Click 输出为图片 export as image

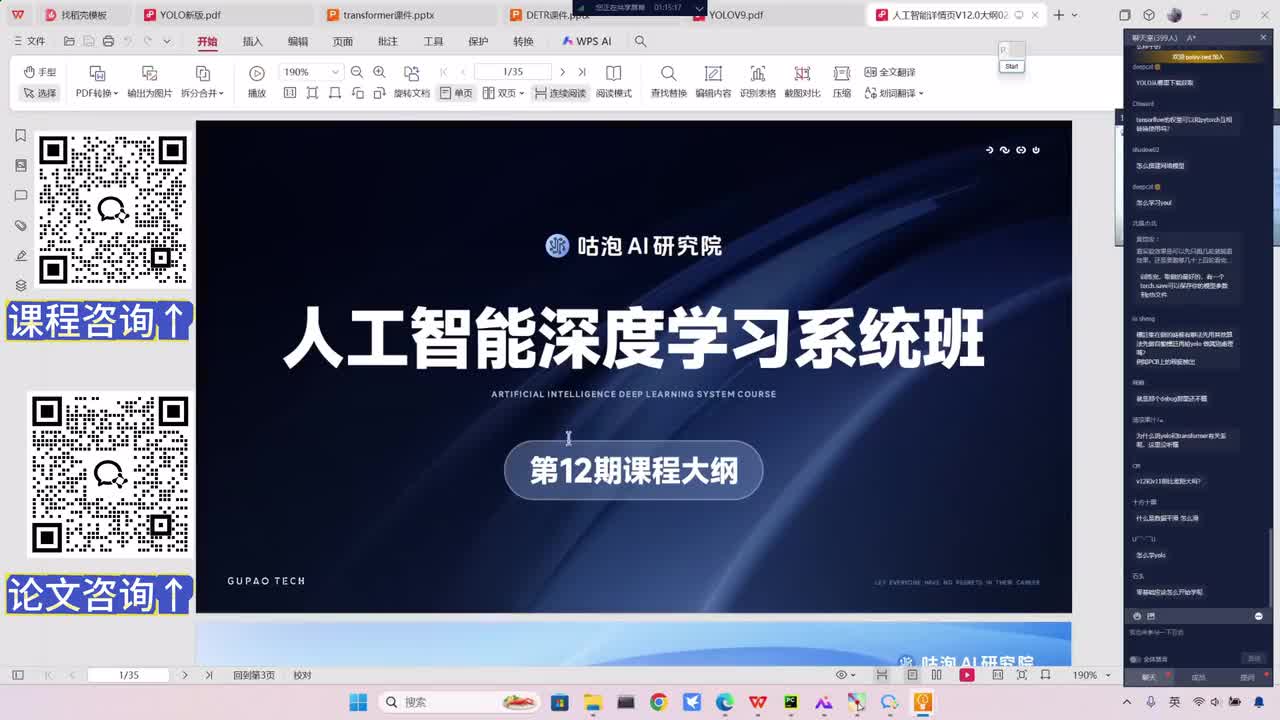coord(149,82)
